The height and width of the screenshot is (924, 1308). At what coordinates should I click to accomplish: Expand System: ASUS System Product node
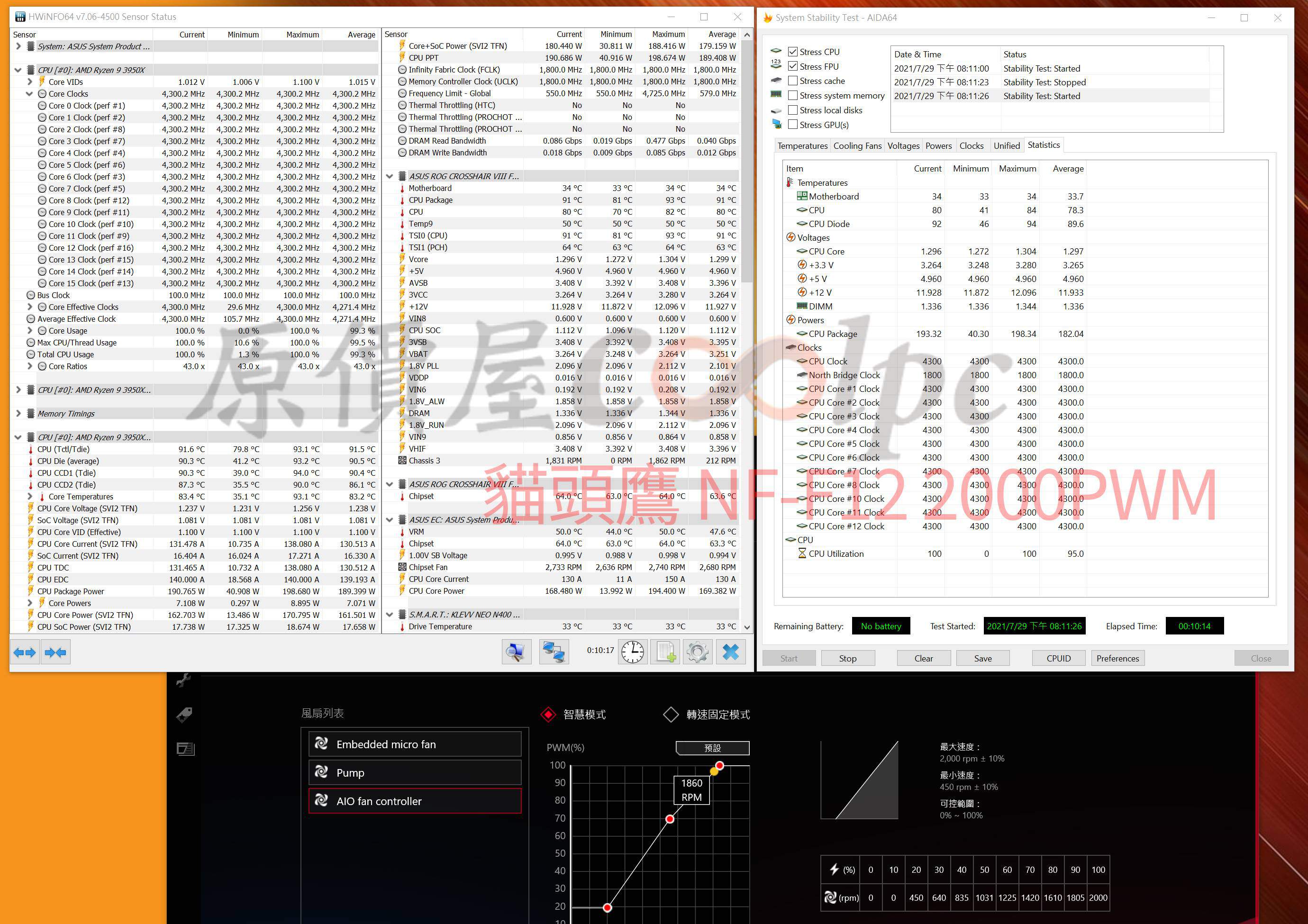(x=18, y=46)
